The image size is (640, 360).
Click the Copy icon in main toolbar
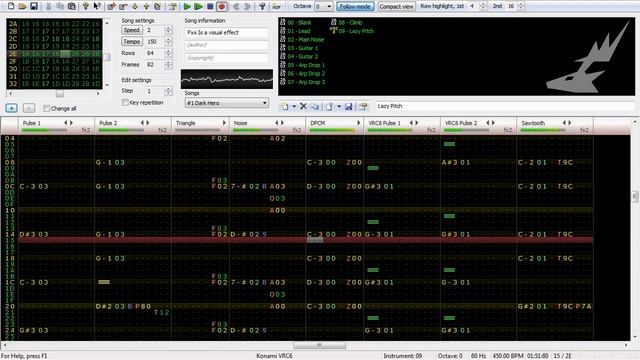click(60, 6)
